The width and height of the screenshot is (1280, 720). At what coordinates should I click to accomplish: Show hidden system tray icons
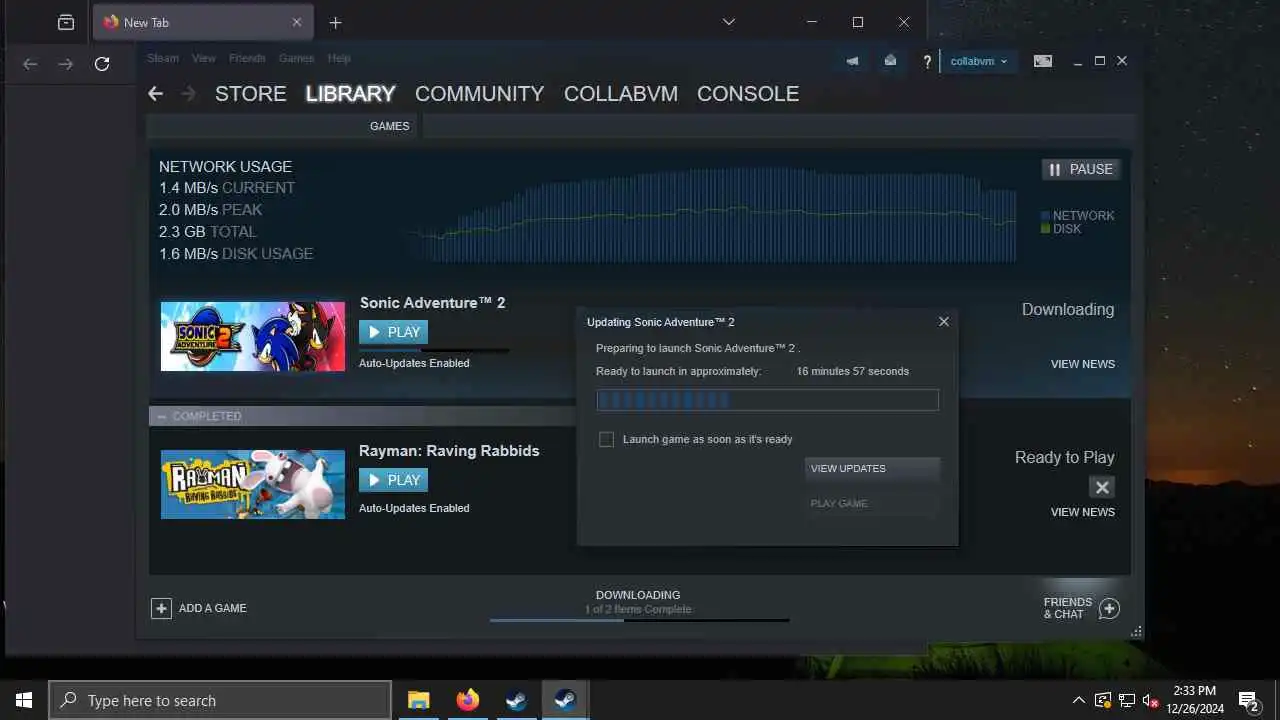click(x=1078, y=700)
